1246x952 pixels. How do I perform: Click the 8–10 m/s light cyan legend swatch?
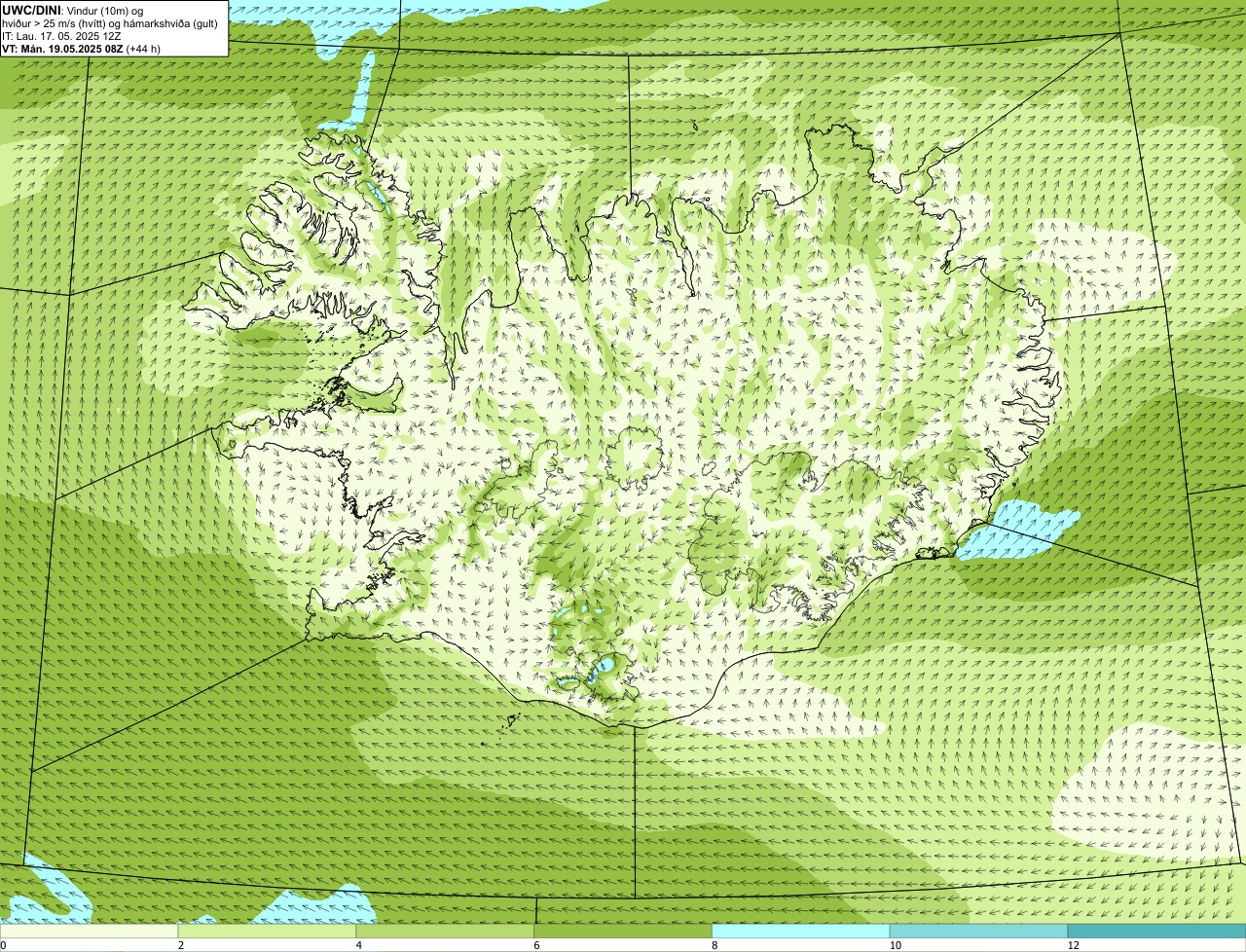click(x=801, y=931)
